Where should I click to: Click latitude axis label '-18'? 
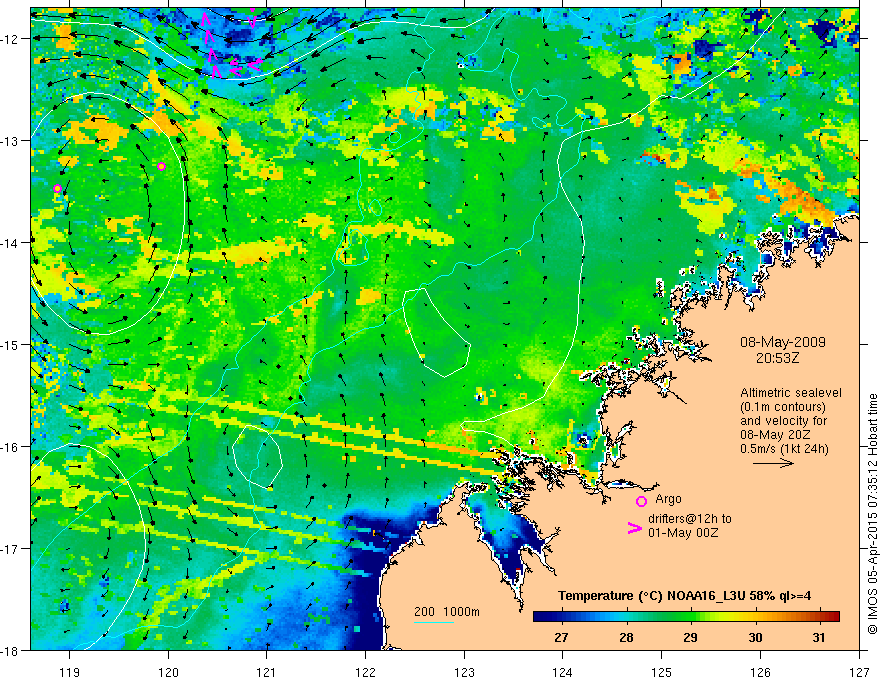(10, 650)
